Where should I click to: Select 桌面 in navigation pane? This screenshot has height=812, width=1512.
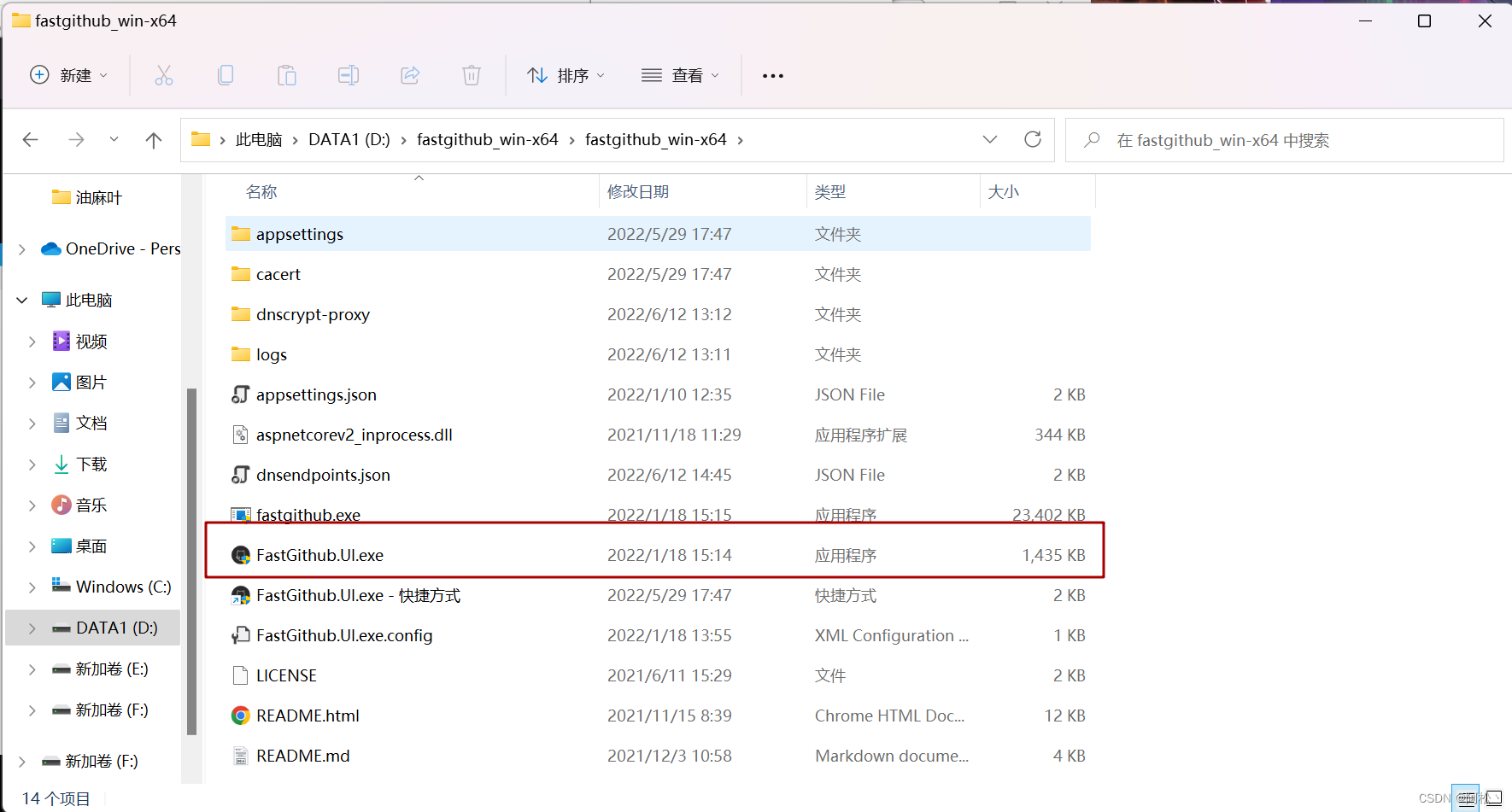point(79,546)
